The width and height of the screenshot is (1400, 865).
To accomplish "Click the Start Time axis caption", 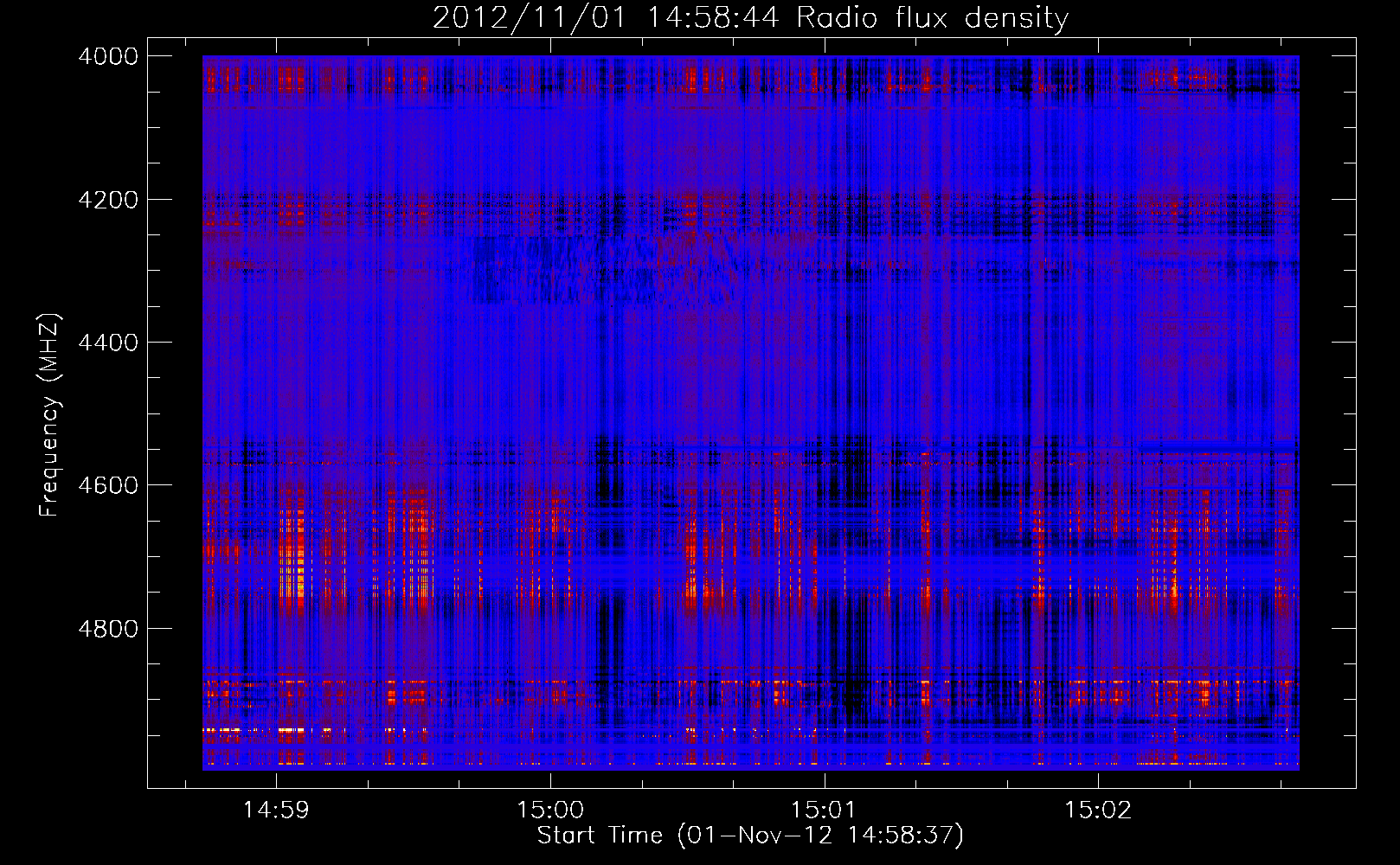I will tap(750, 836).
